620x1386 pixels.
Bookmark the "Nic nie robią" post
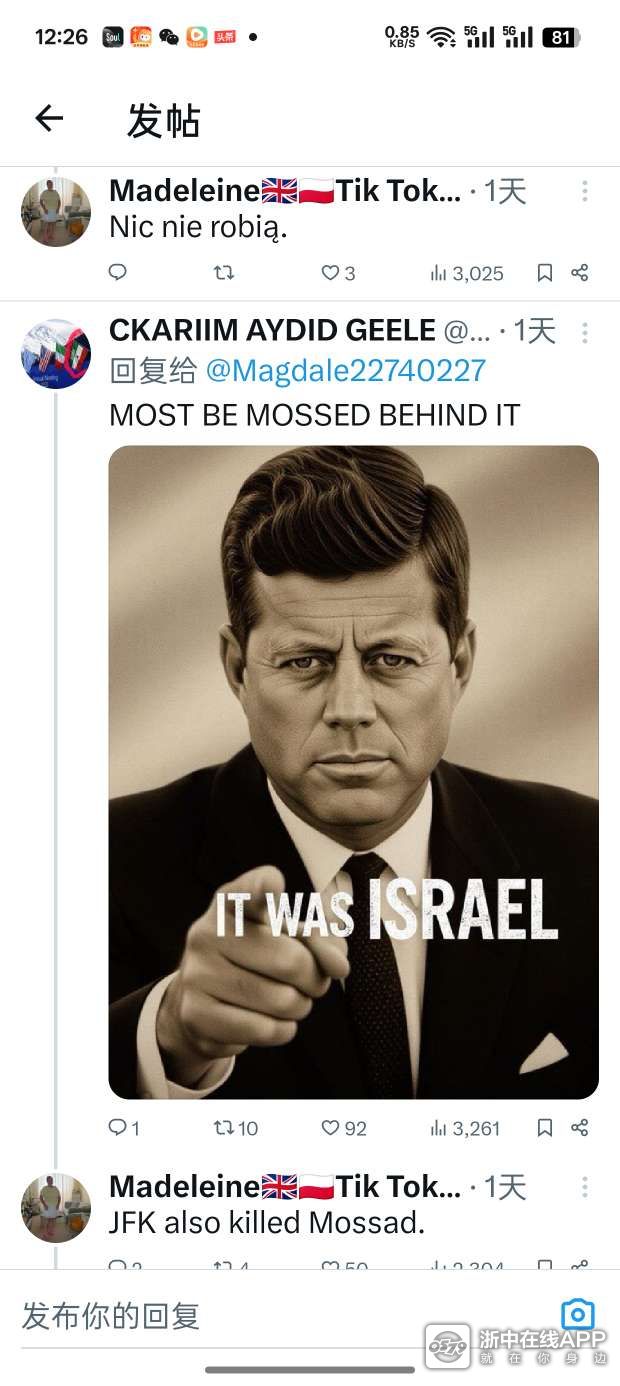click(x=545, y=272)
